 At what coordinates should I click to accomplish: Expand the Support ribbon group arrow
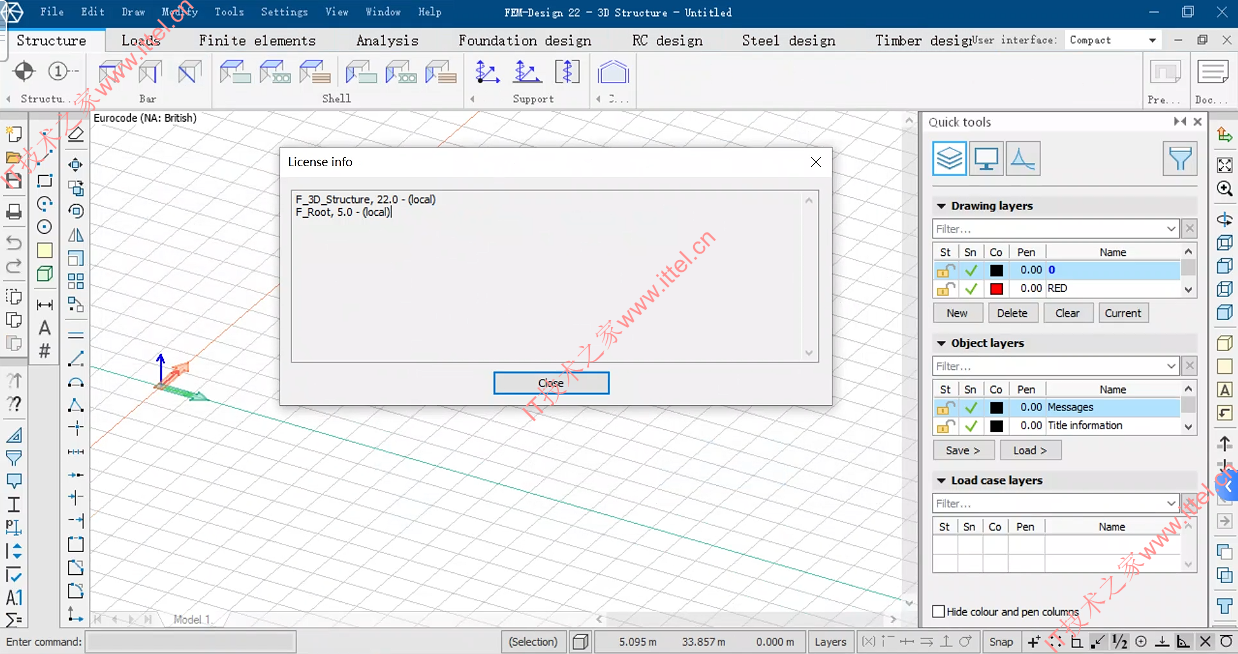tap(472, 99)
